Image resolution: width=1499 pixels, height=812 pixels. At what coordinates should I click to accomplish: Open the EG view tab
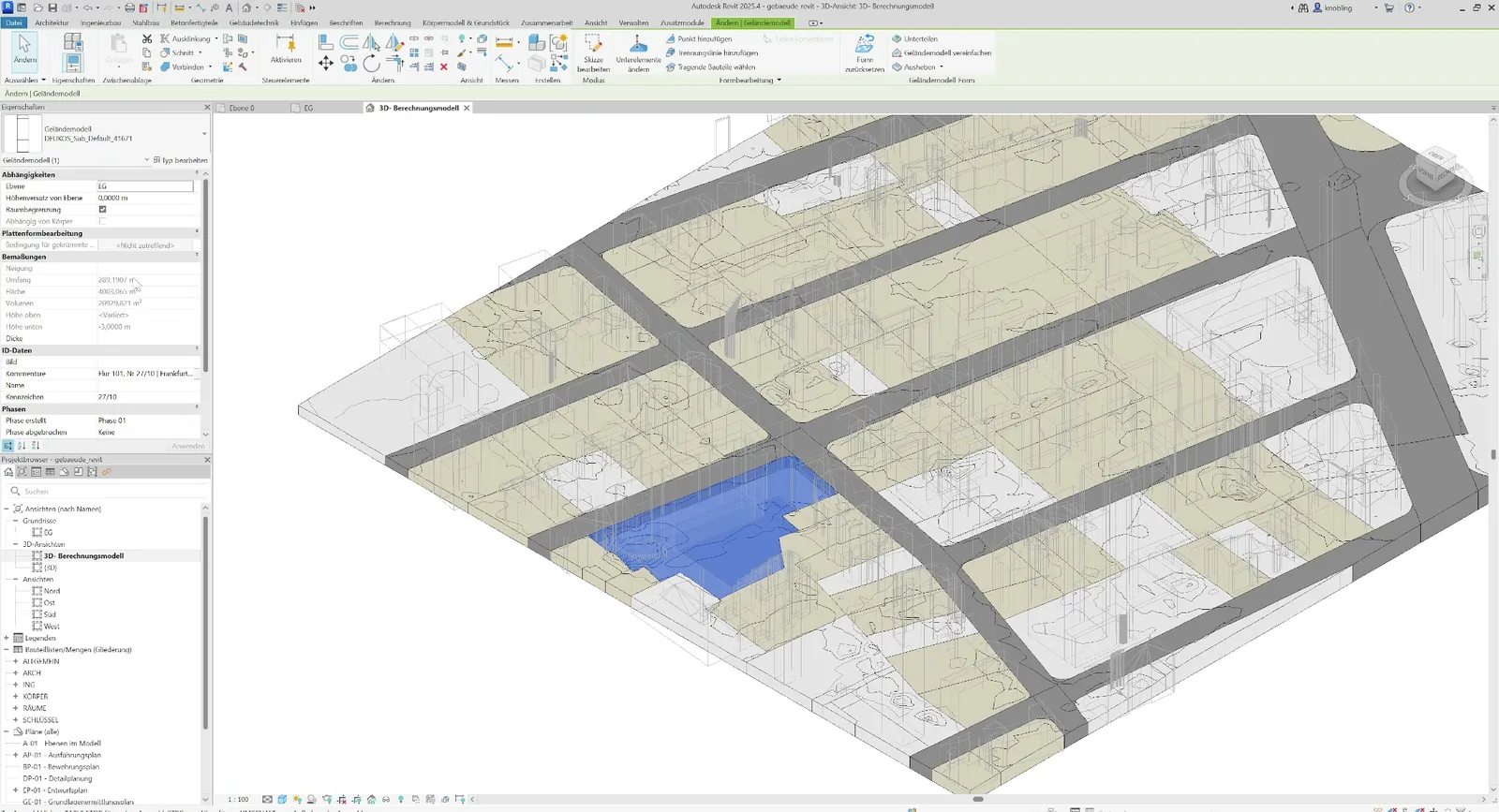point(308,108)
